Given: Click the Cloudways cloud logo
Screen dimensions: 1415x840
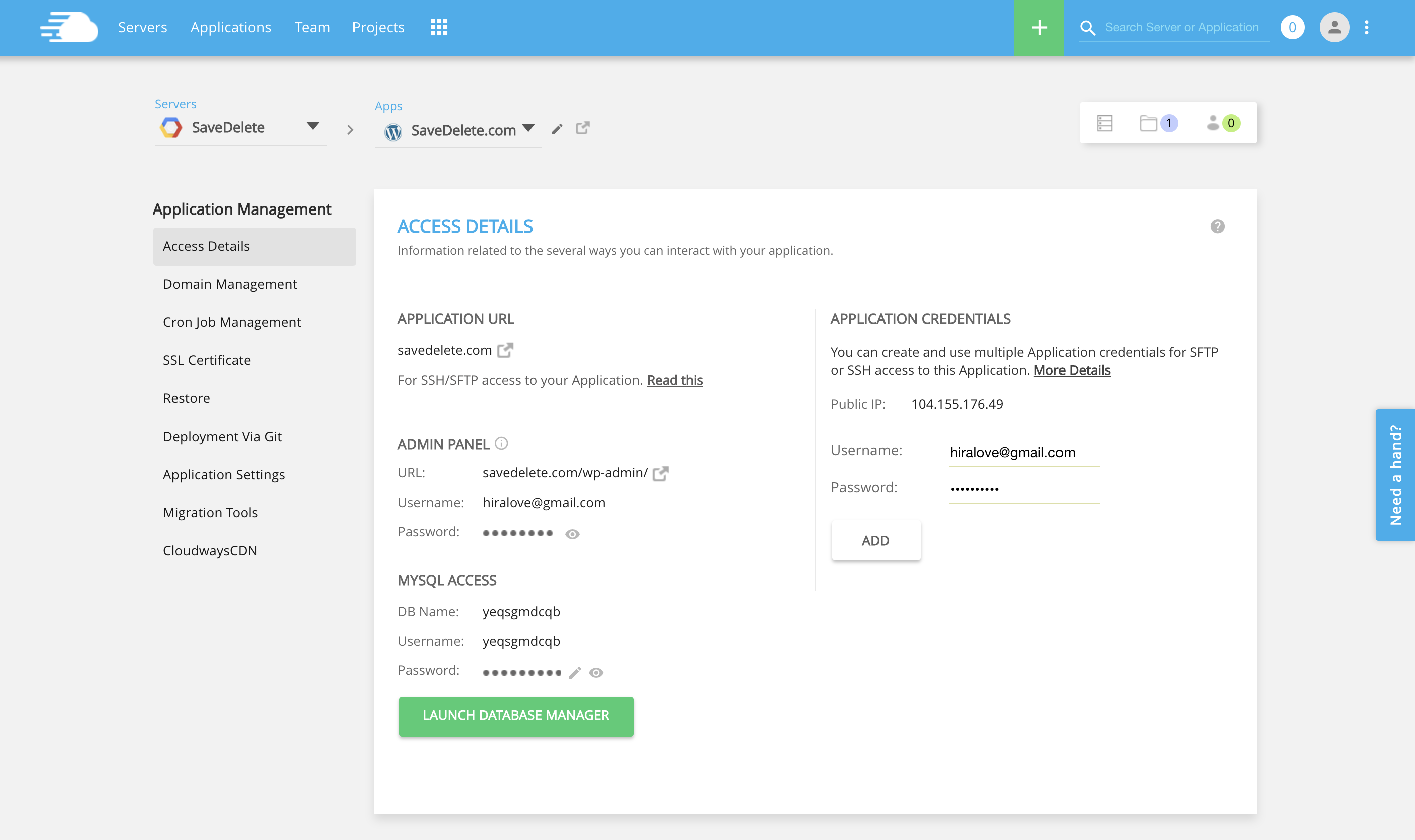Looking at the screenshot, I should pos(69,27).
